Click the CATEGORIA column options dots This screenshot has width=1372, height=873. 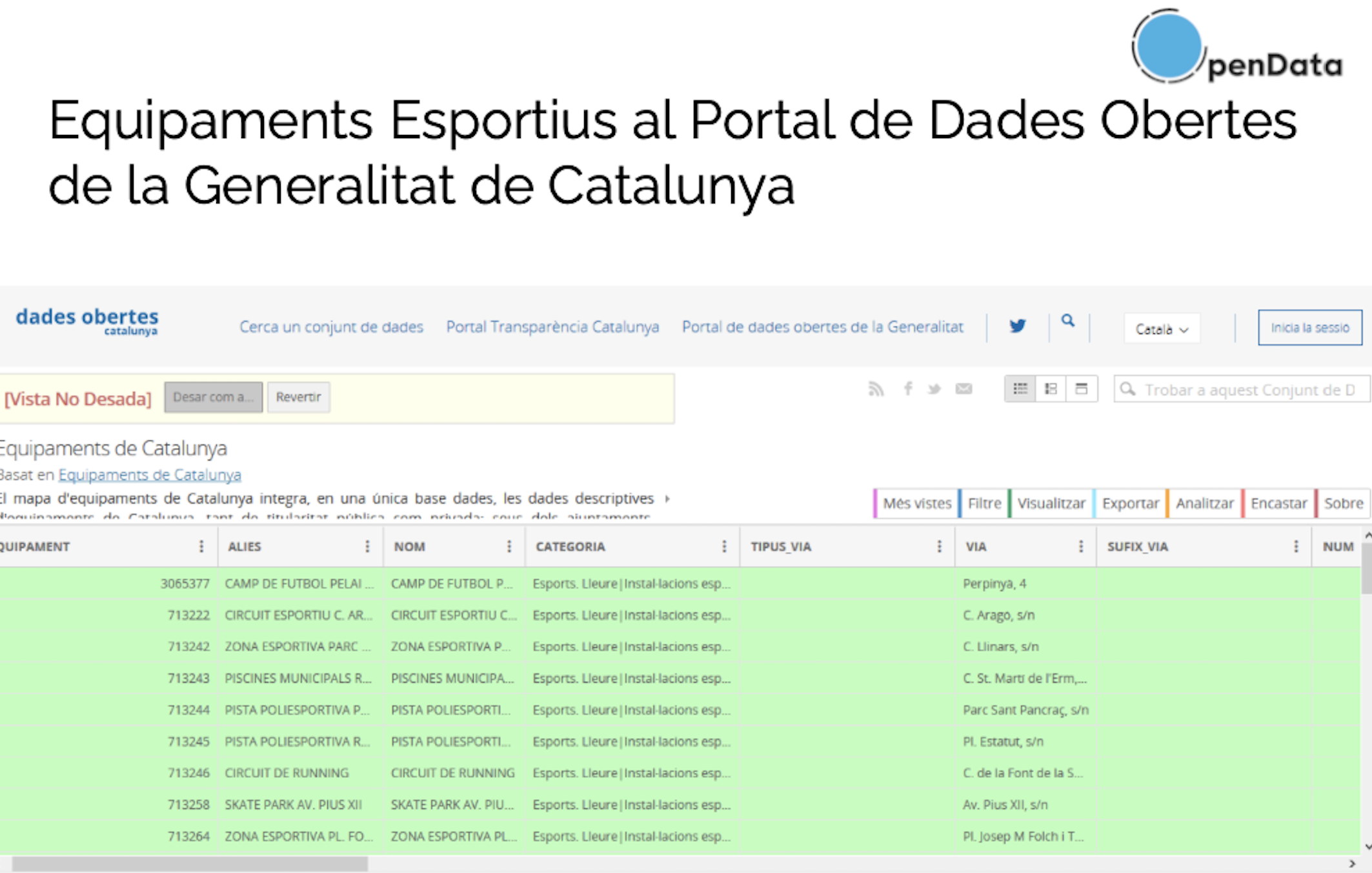[x=724, y=547]
